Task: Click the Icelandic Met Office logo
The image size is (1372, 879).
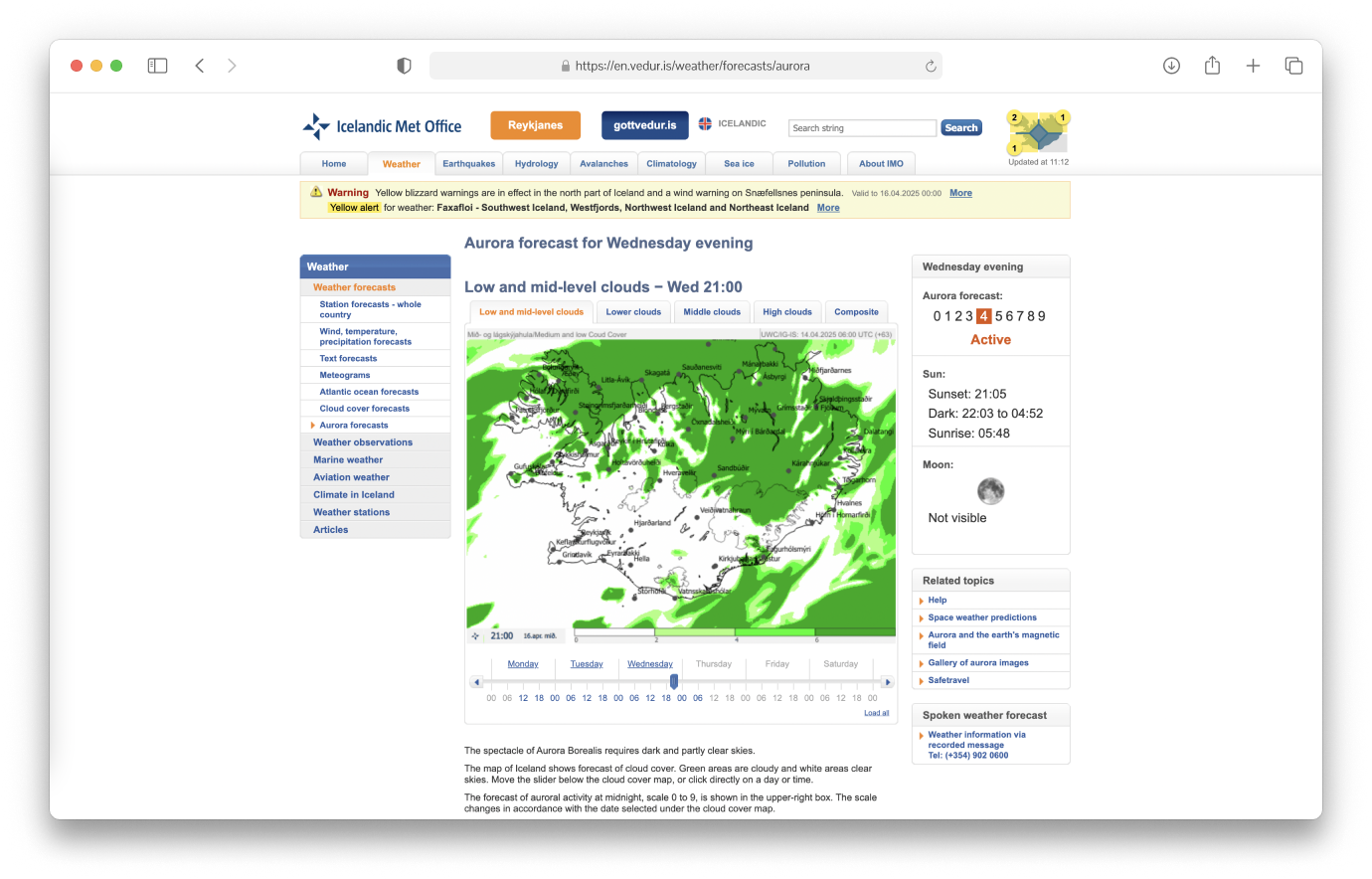Action: click(382, 126)
